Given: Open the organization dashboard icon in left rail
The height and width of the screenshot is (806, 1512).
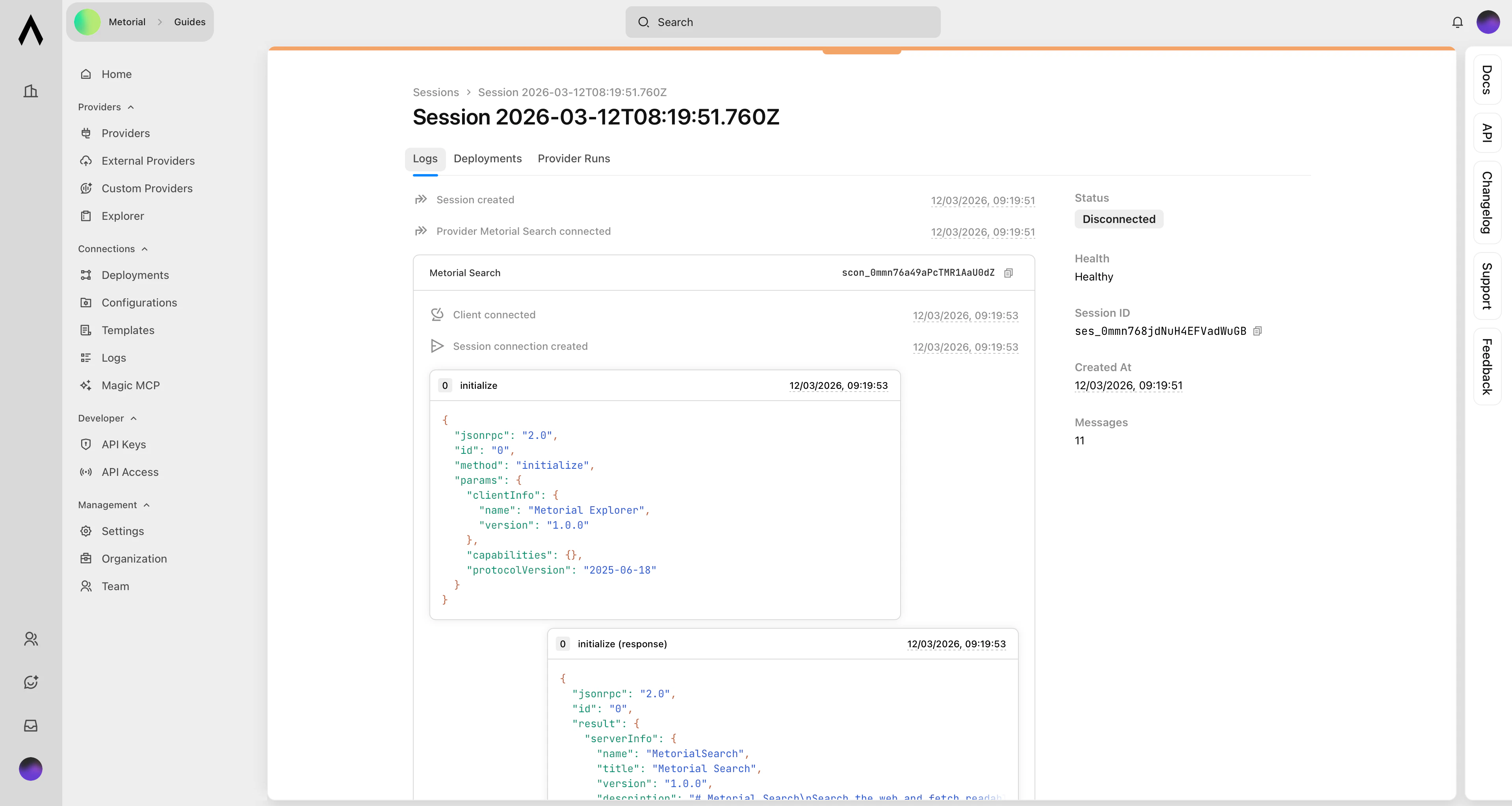Looking at the screenshot, I should click(30, 91).
